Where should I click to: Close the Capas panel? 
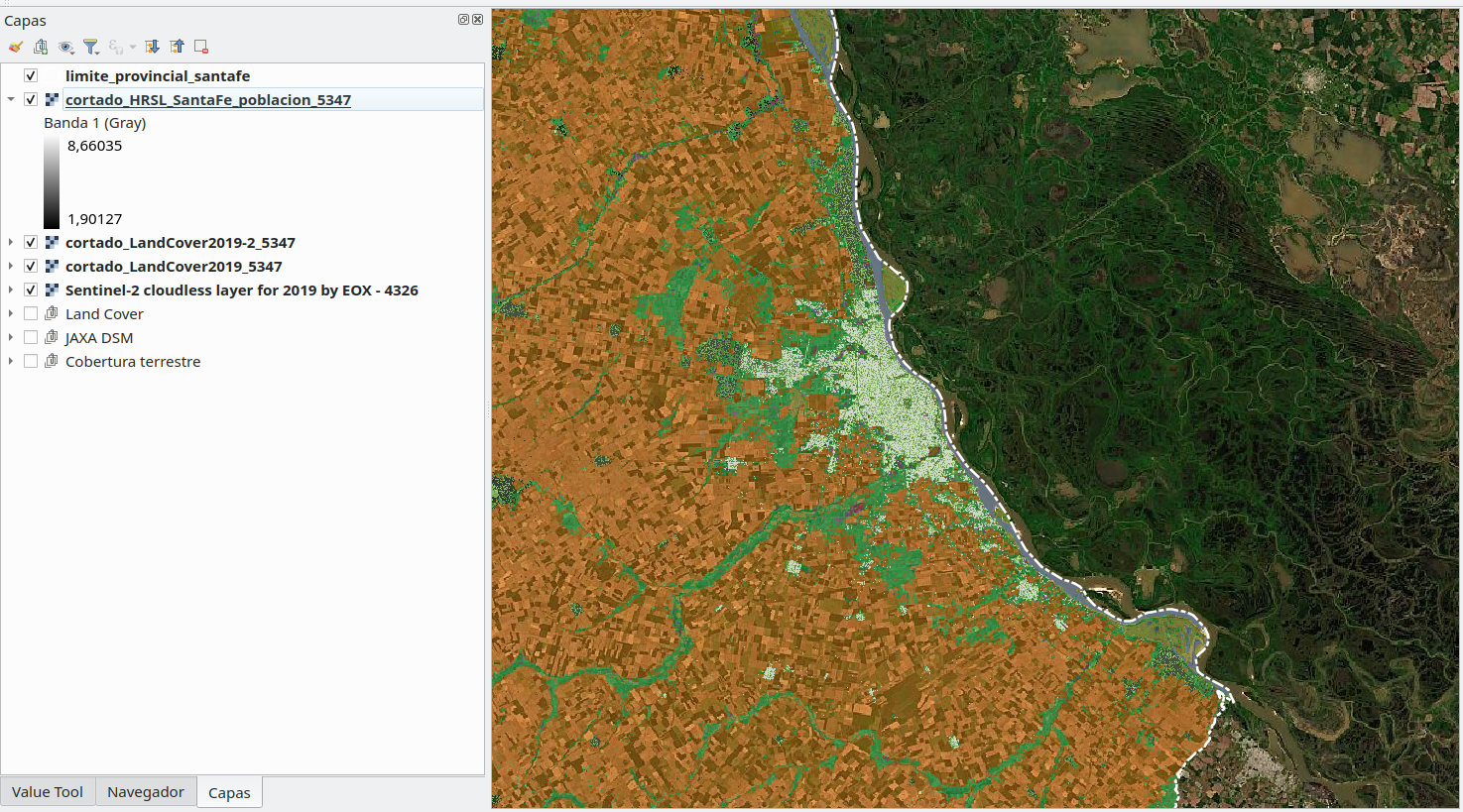(477, 19)
